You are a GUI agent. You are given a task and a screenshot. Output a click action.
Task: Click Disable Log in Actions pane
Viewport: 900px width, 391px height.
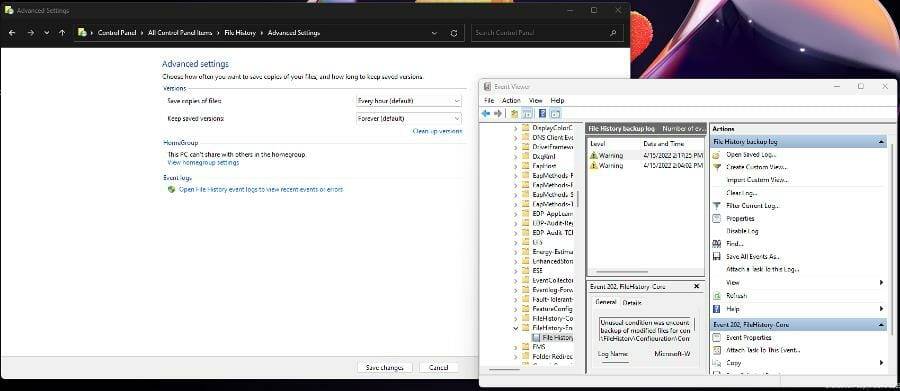742,231
